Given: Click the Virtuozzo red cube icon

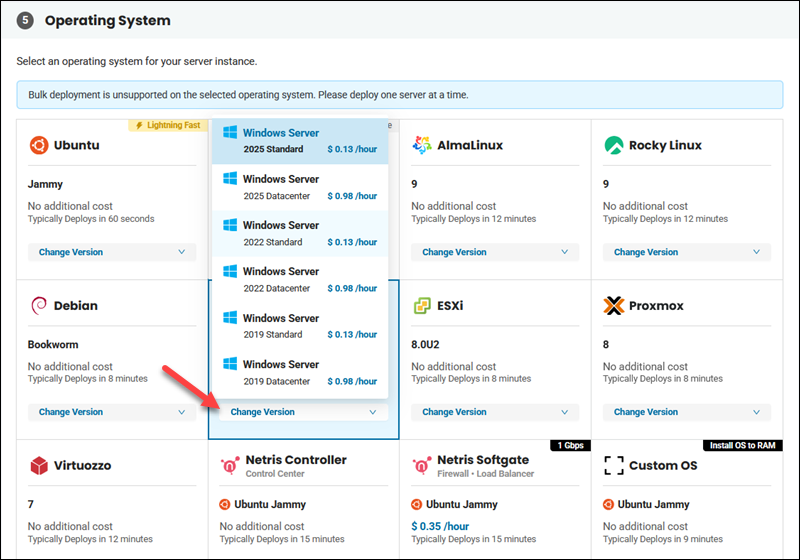Looking at the screenshot, I should 39,465.
